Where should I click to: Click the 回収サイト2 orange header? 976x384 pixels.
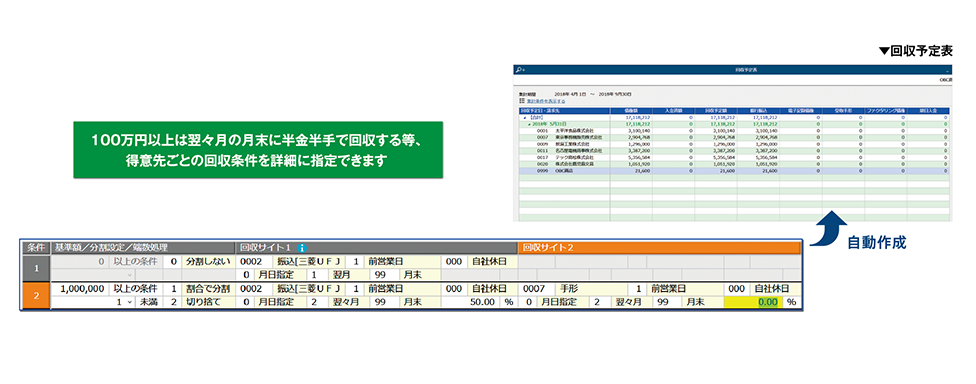(659, 247)
